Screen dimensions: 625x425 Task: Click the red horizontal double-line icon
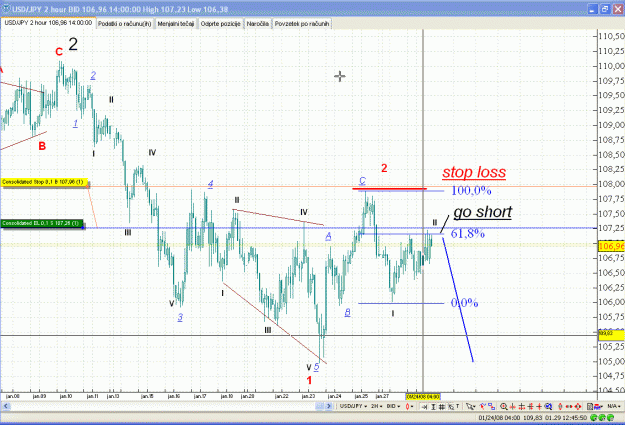click(x=521, y=407)
